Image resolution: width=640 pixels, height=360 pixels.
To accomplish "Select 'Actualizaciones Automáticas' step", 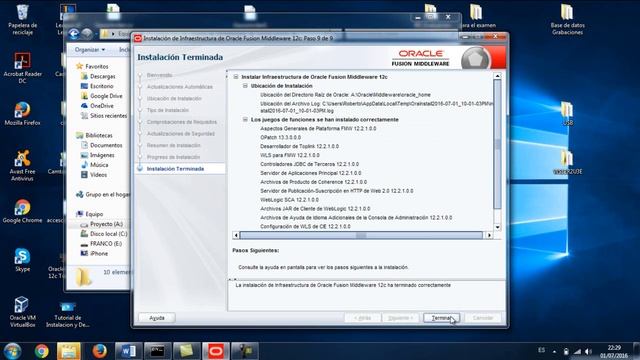I will coord(180,87).
